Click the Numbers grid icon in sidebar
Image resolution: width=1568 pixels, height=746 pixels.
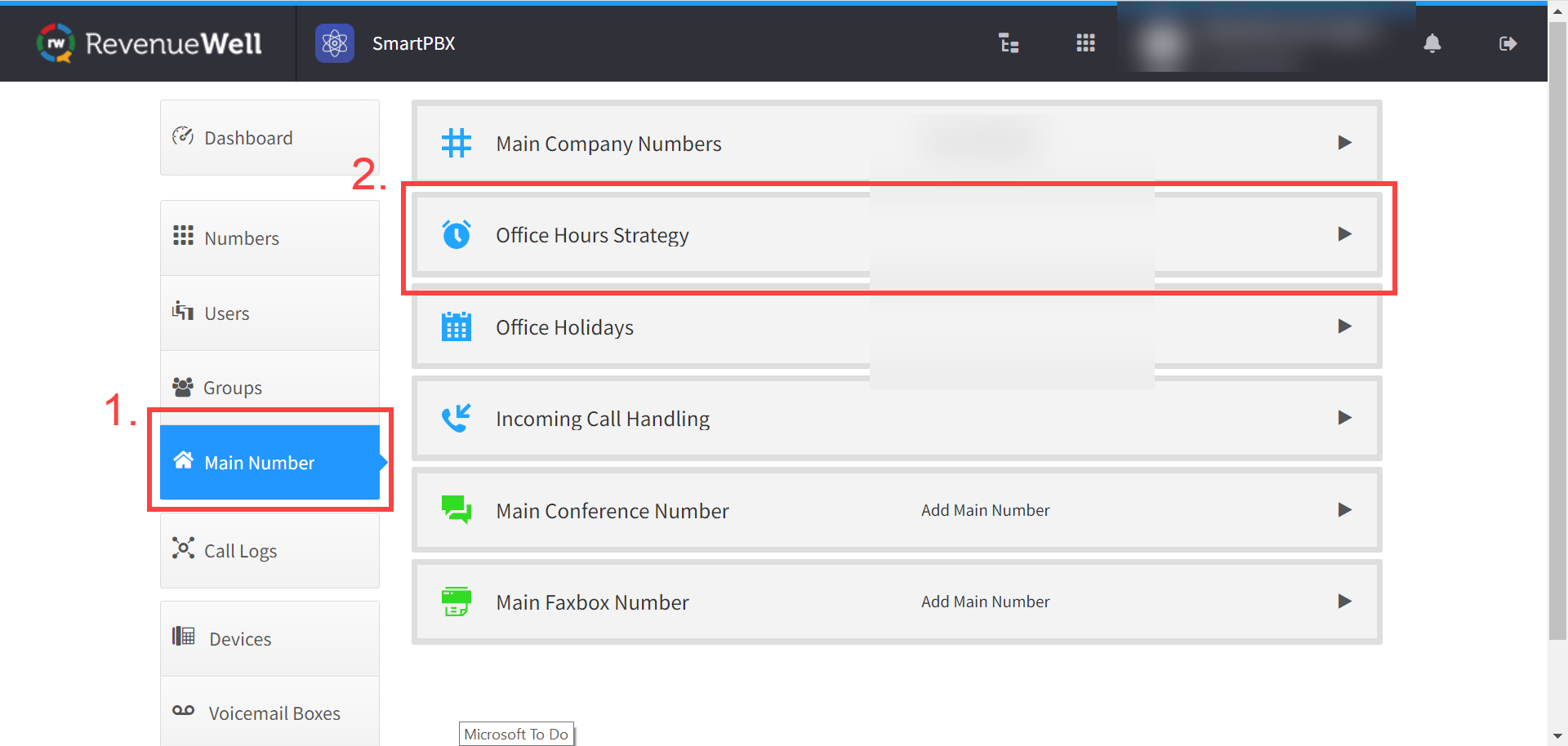[183, 236]
